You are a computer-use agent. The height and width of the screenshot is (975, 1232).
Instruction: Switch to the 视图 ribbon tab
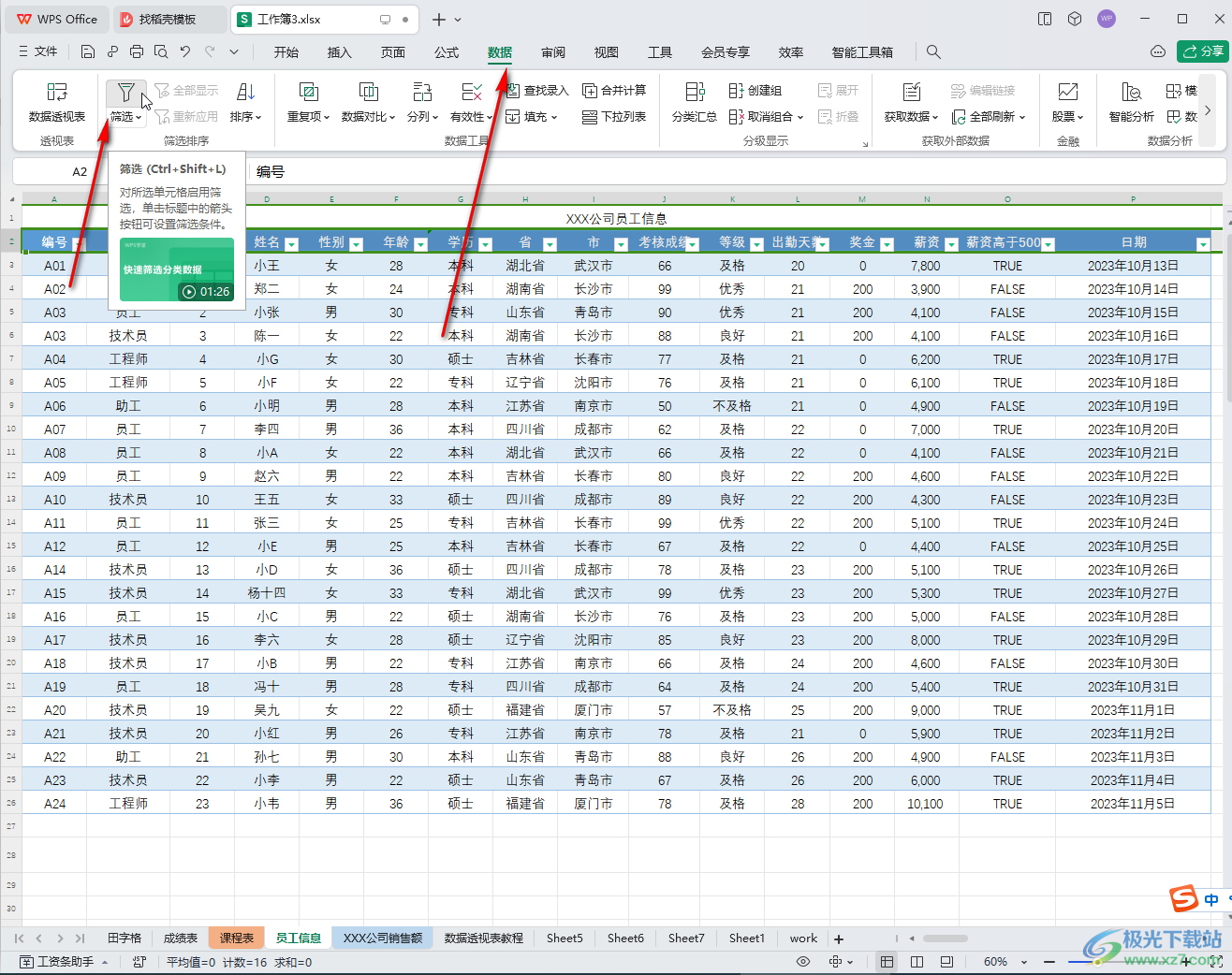click(x=607, y=52)
